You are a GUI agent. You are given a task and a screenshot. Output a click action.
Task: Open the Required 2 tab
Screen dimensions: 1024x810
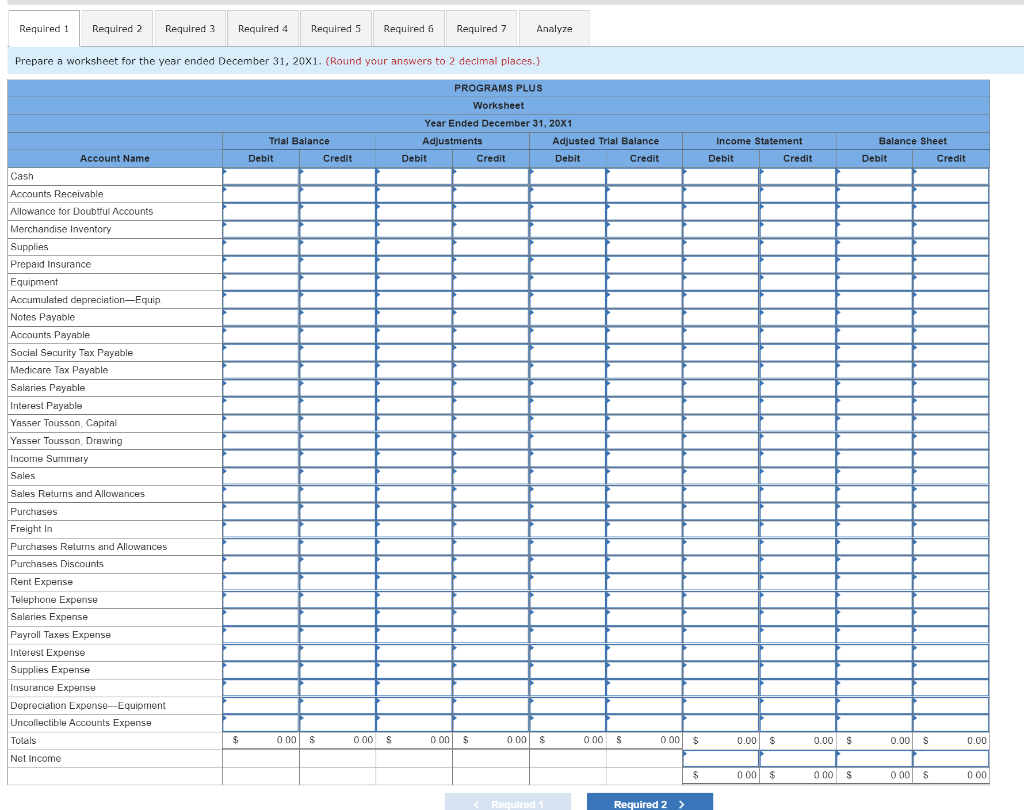click(117, 29)
